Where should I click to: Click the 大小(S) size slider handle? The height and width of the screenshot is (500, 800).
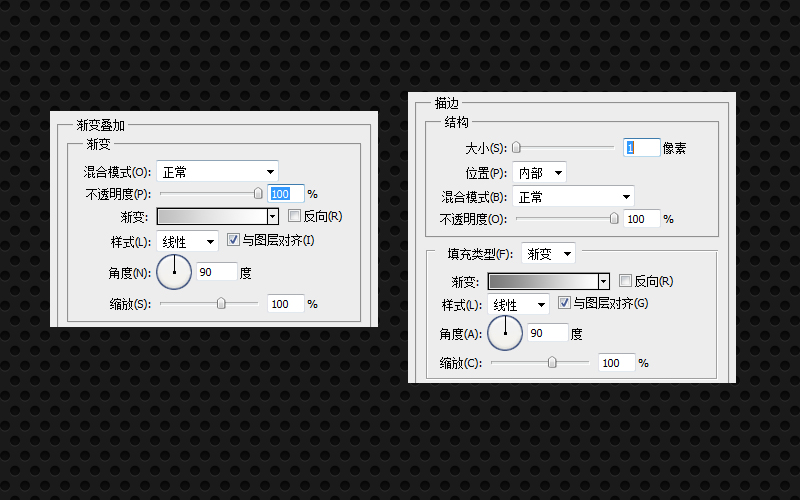(516, 148)
